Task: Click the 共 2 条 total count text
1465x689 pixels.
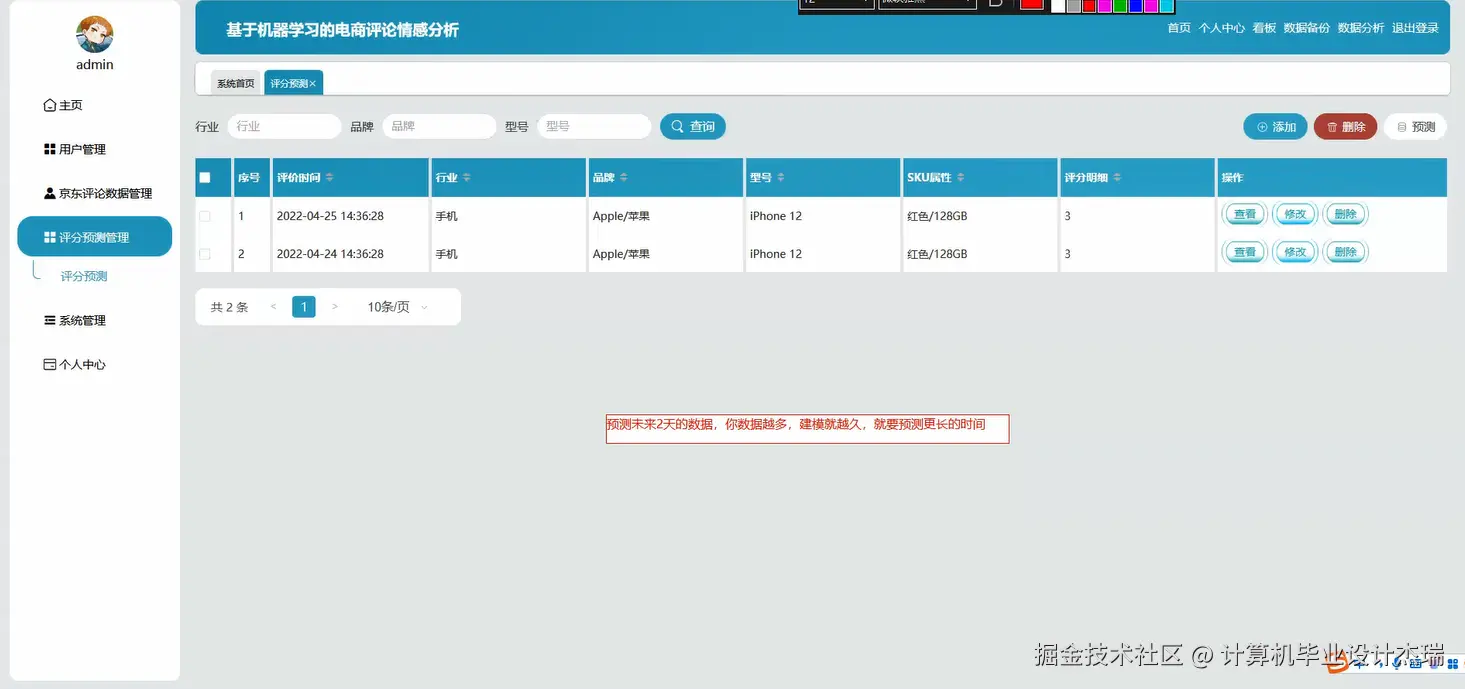Action: point(229,307)
